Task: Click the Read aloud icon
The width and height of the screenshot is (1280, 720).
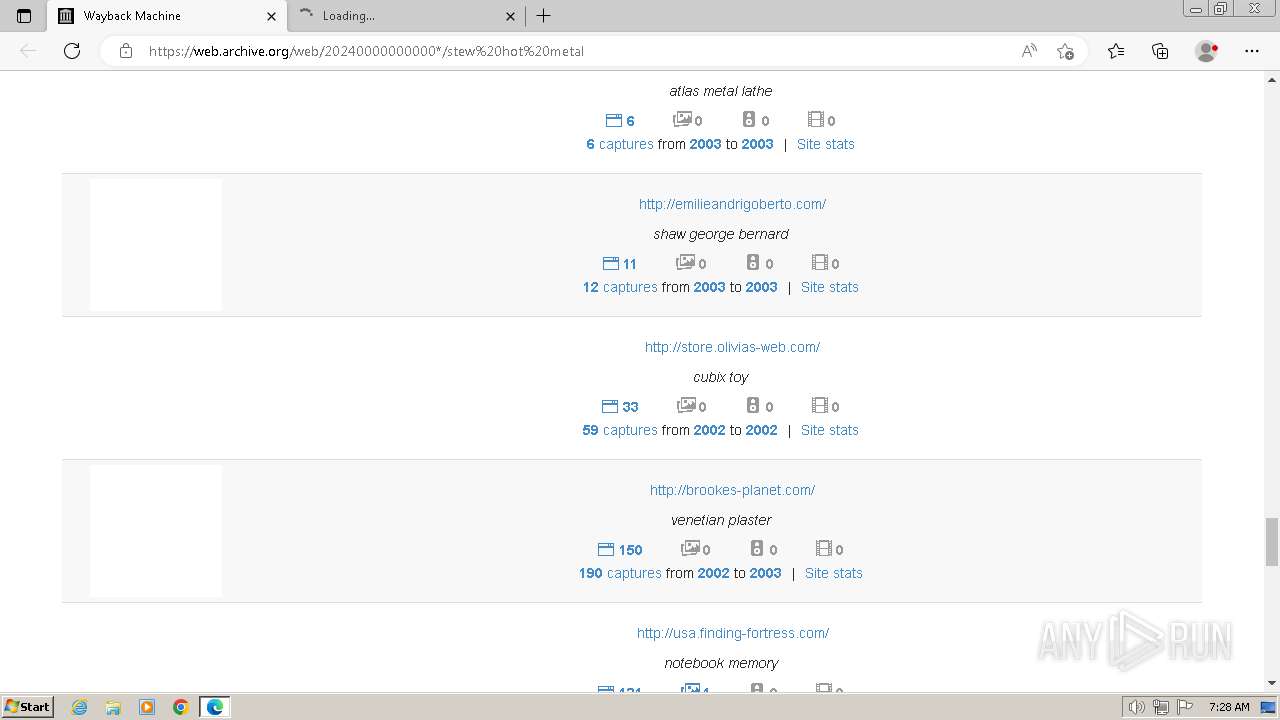Action: [1029, 51]
